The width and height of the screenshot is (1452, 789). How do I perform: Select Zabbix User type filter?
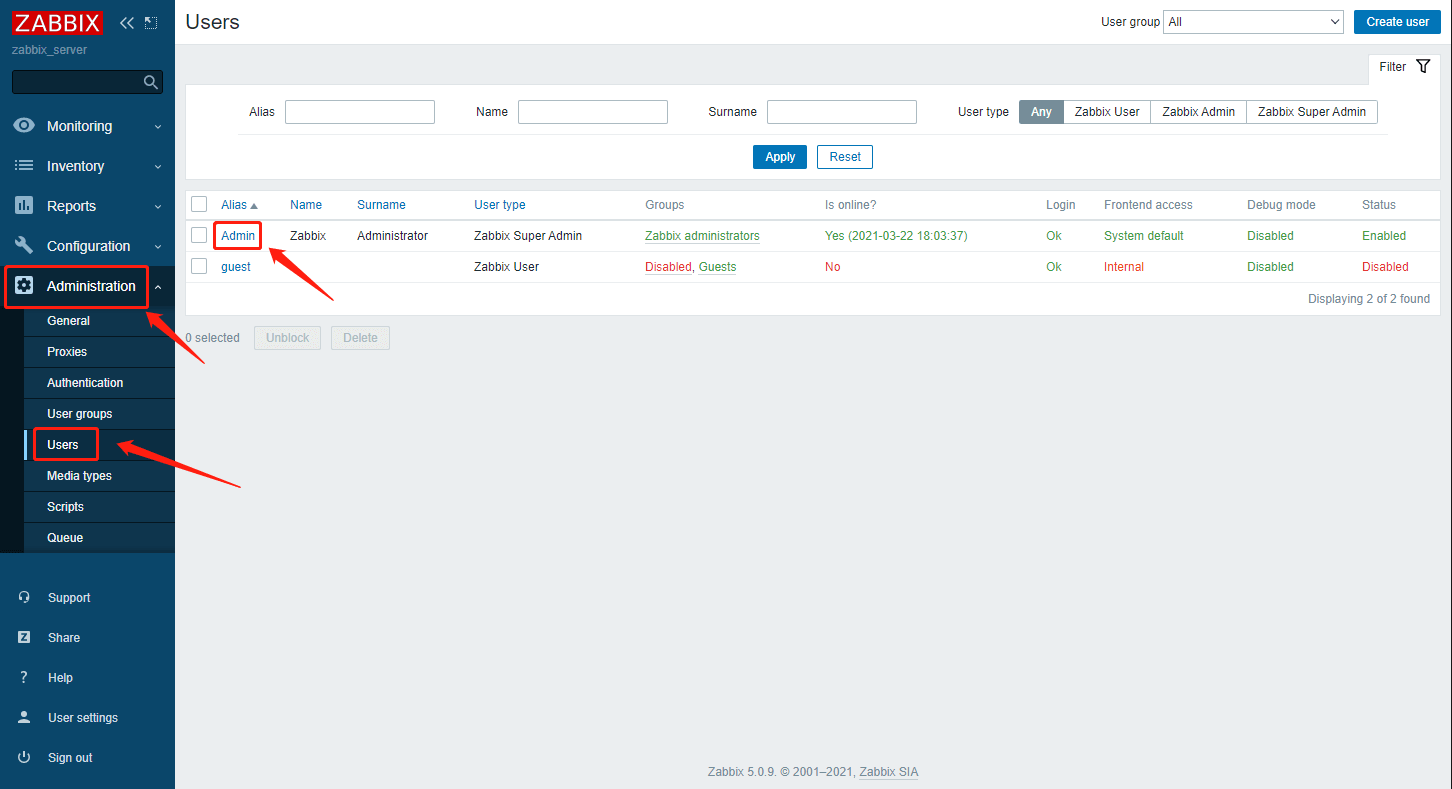(1107, 112)
